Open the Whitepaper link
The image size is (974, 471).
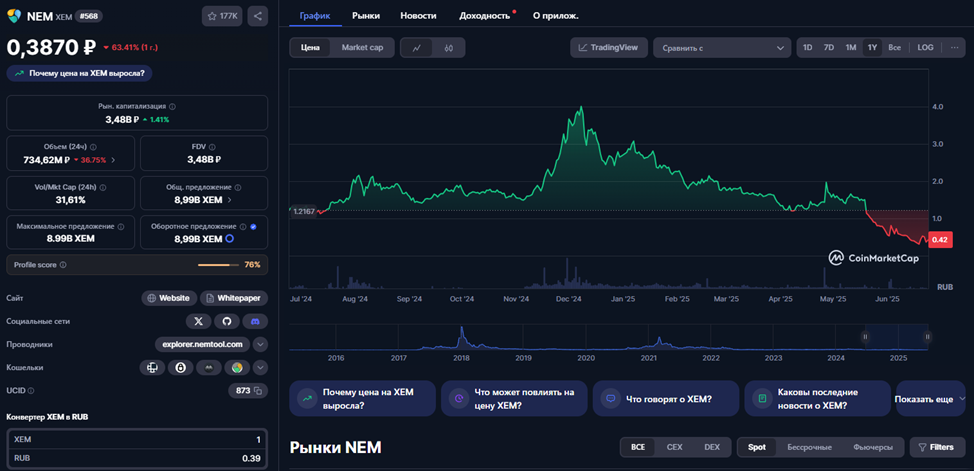click(x=234, y=298)
